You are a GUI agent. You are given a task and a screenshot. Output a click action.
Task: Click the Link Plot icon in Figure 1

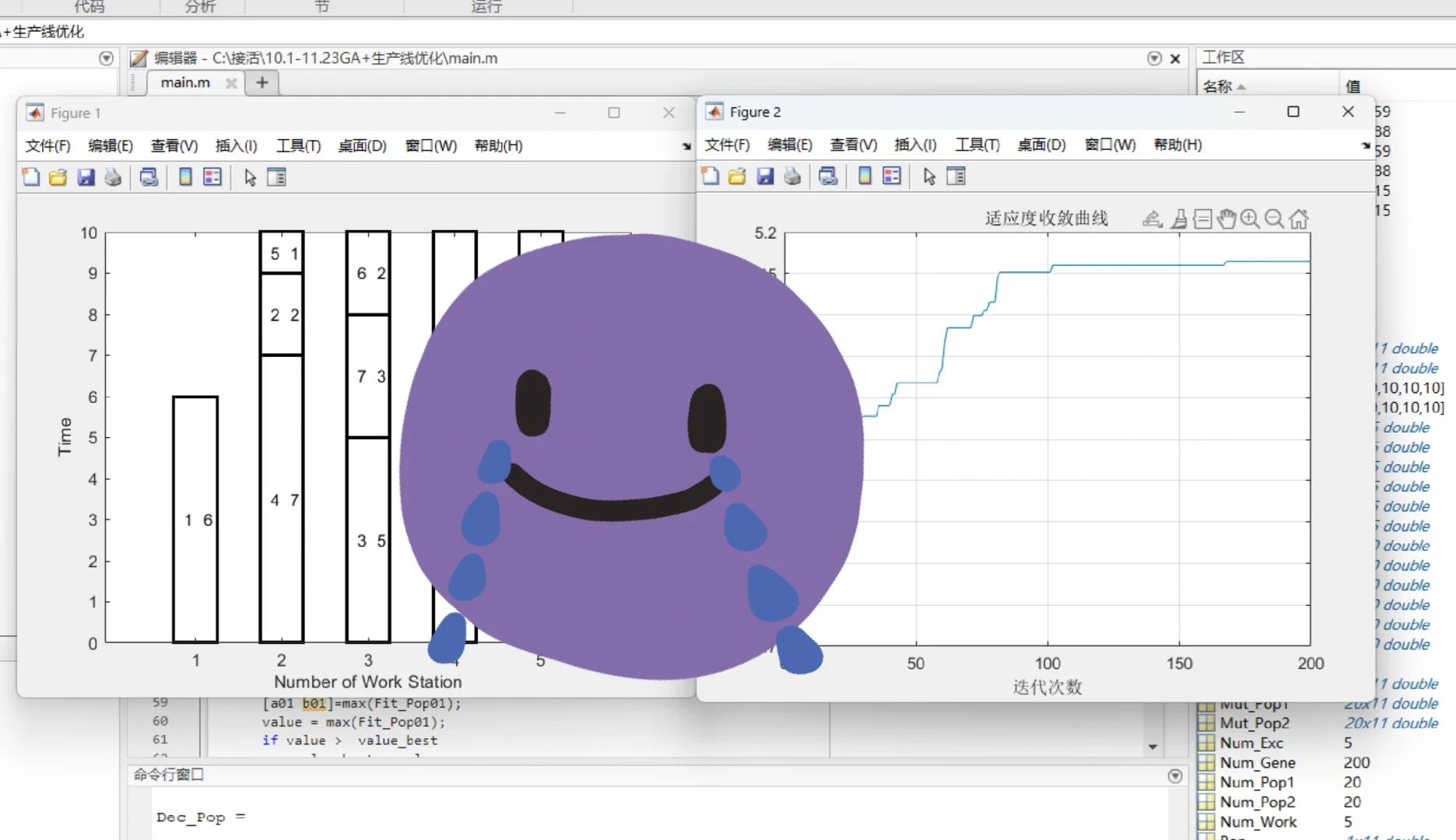[149, 177]
